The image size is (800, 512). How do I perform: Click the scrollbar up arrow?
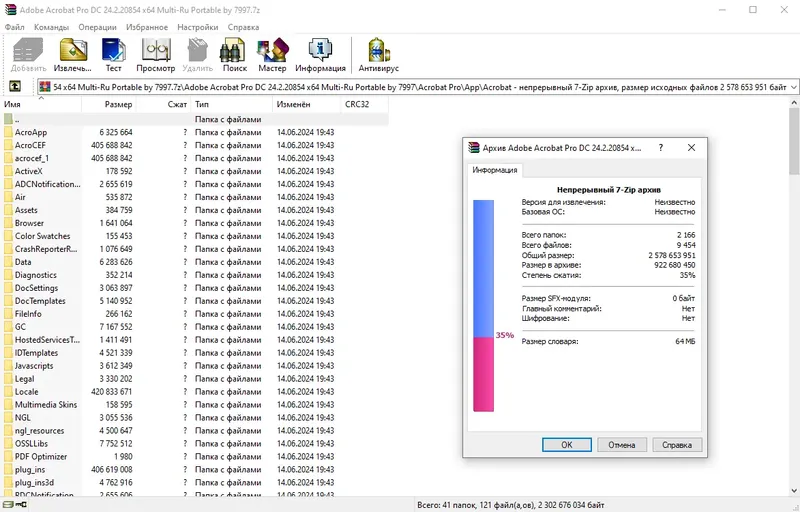point(794,102)
